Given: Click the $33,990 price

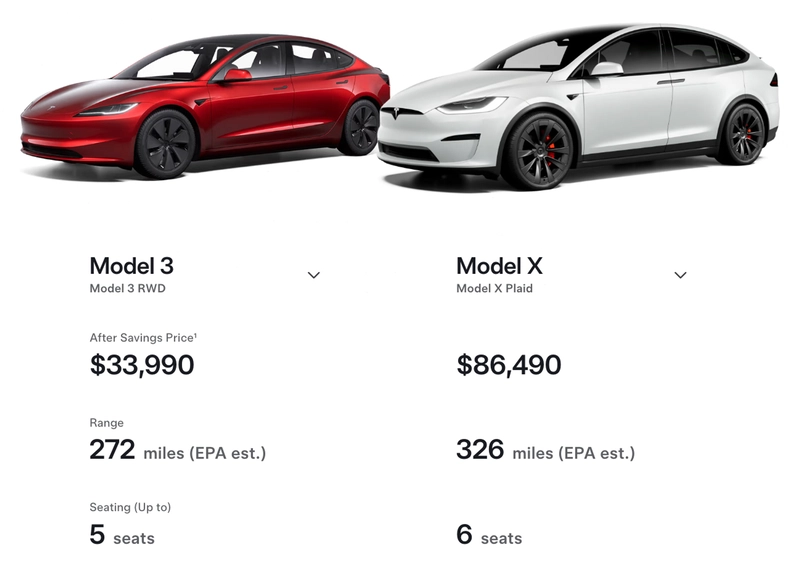Looking at the screenshot, I should click(142, 365).
